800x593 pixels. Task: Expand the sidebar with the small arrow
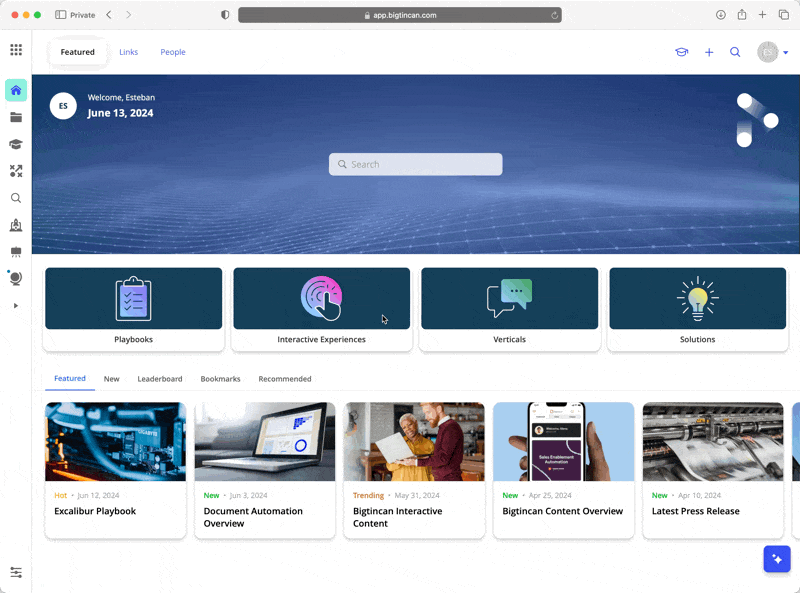[16, 306]
